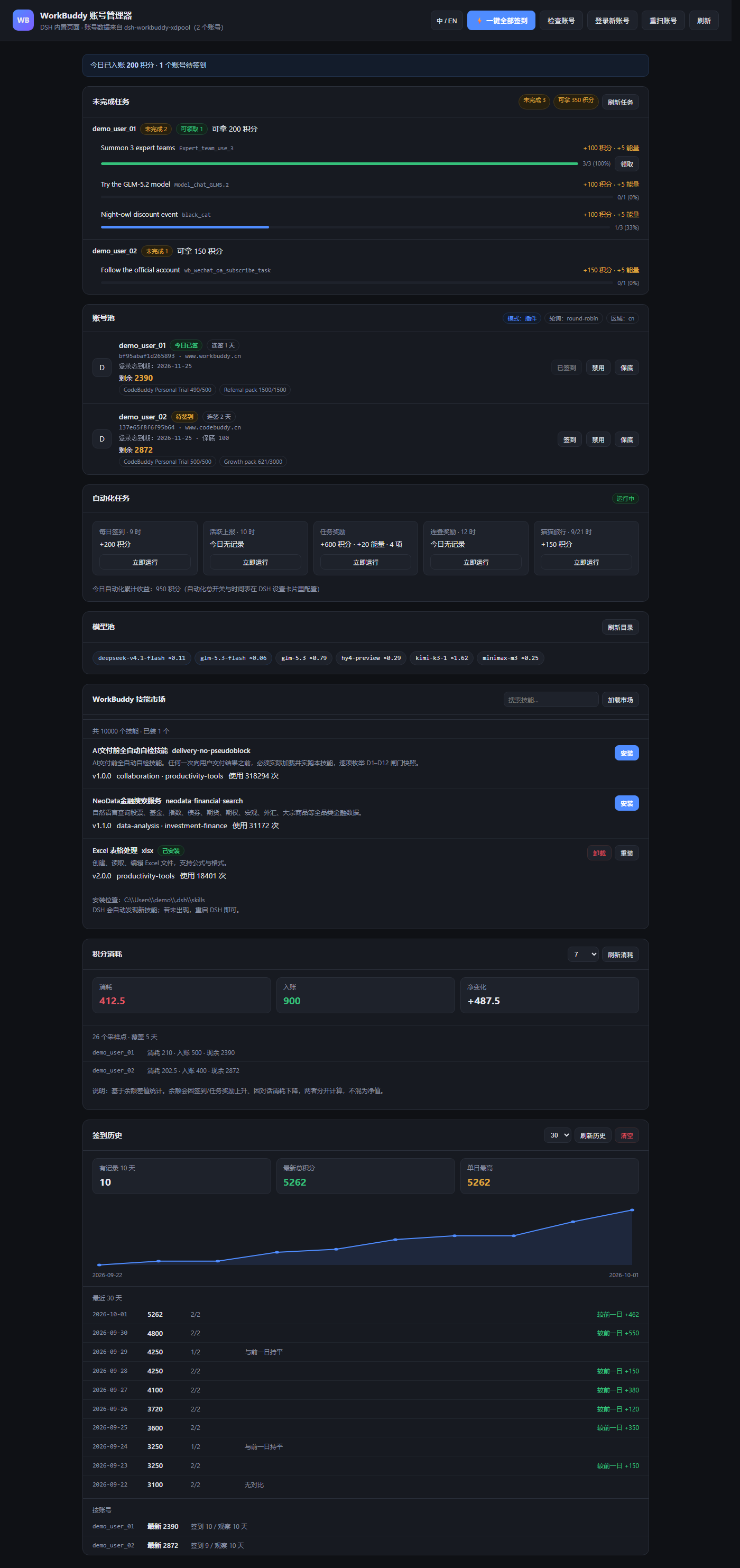This screenshot has height=1568, width=740.
Task: Open the 签到历史 range dropdown showing 30
Action: [x=558, y=1135]
